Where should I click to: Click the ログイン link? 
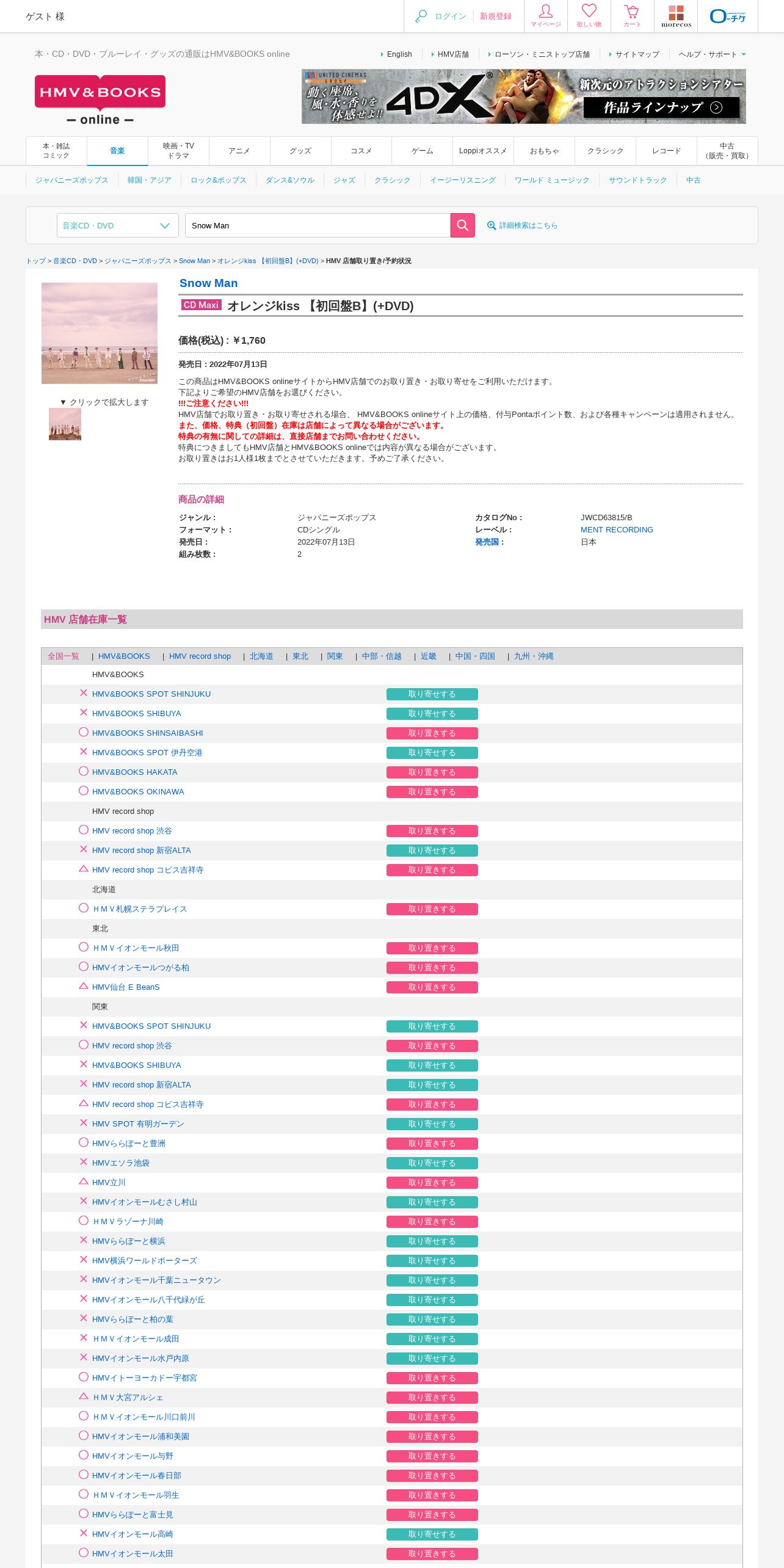(x=451, y=16)
